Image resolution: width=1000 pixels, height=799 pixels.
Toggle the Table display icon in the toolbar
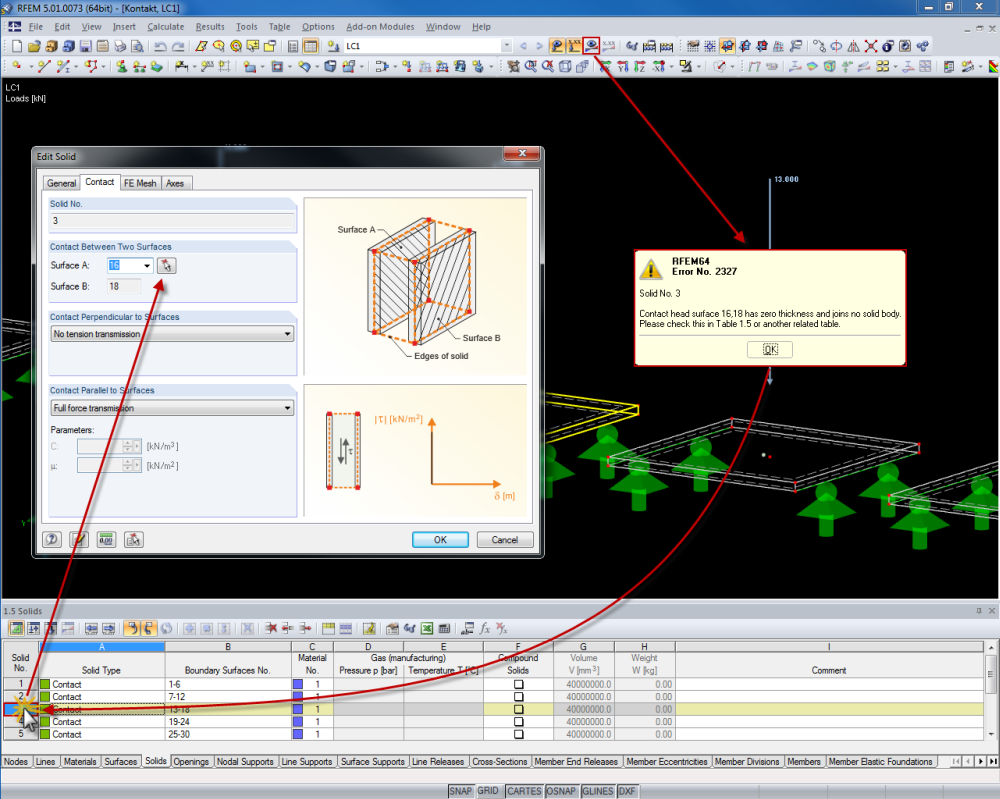[311, 46]
